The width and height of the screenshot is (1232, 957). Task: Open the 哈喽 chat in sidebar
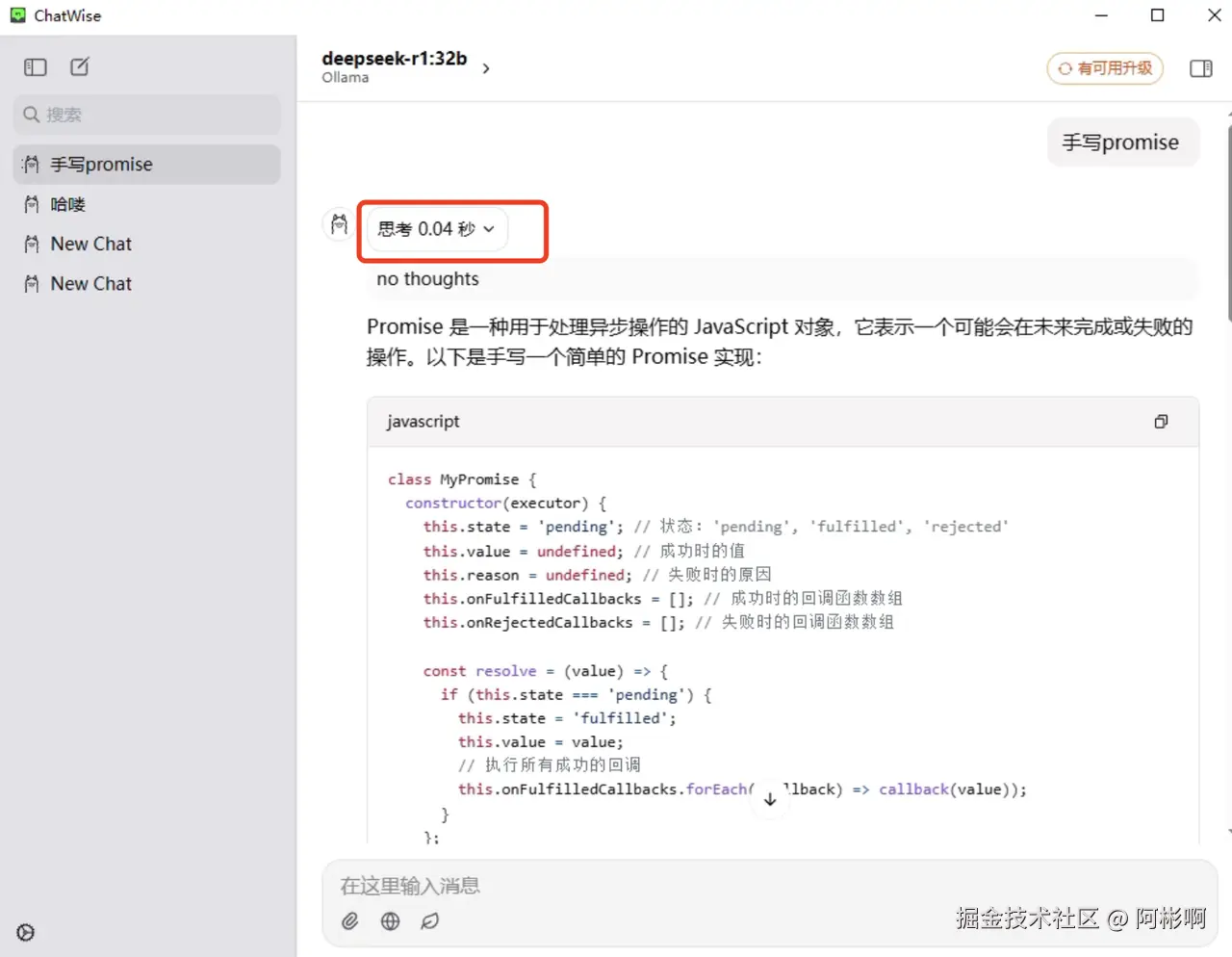coord(147,204)
